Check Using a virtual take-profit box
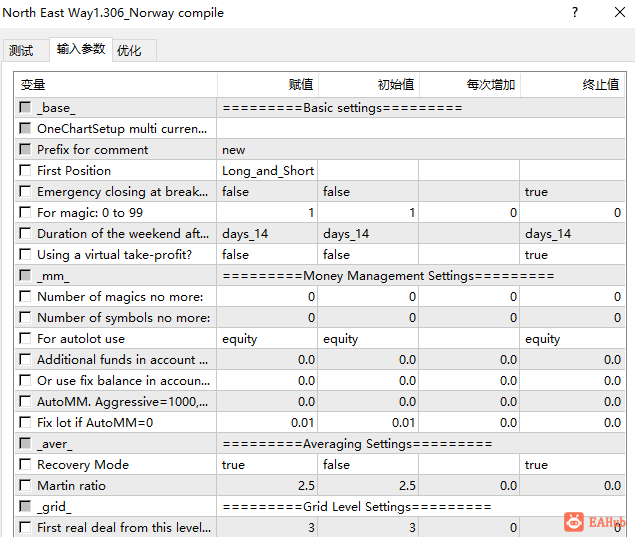635x537 pixels. coord(25,254)
